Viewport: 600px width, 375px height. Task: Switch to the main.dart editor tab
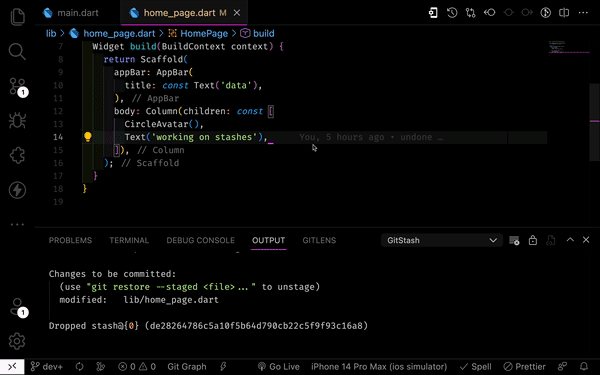point(71,13)
